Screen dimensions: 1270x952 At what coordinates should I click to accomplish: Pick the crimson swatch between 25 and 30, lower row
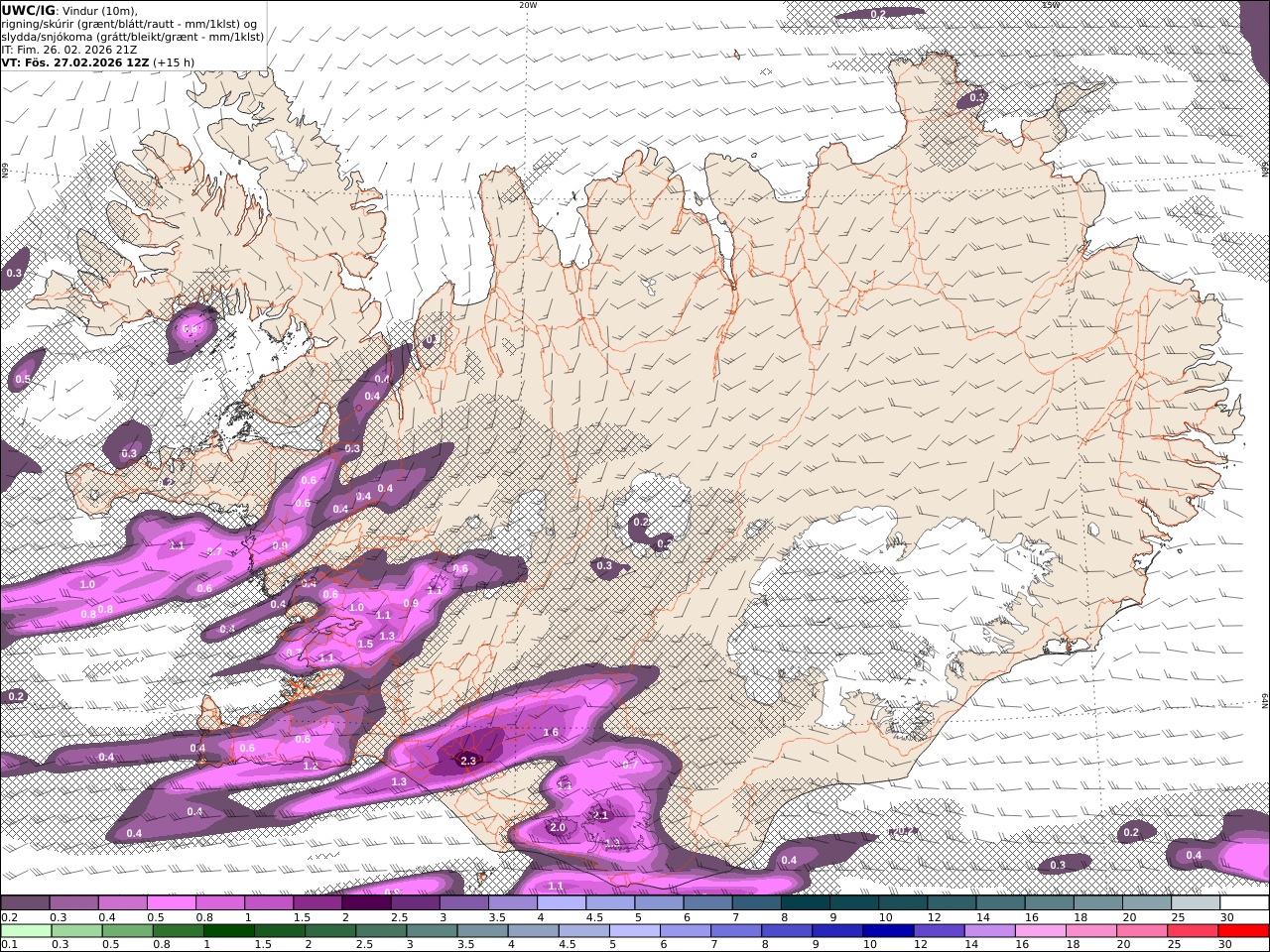point(1193,931)
